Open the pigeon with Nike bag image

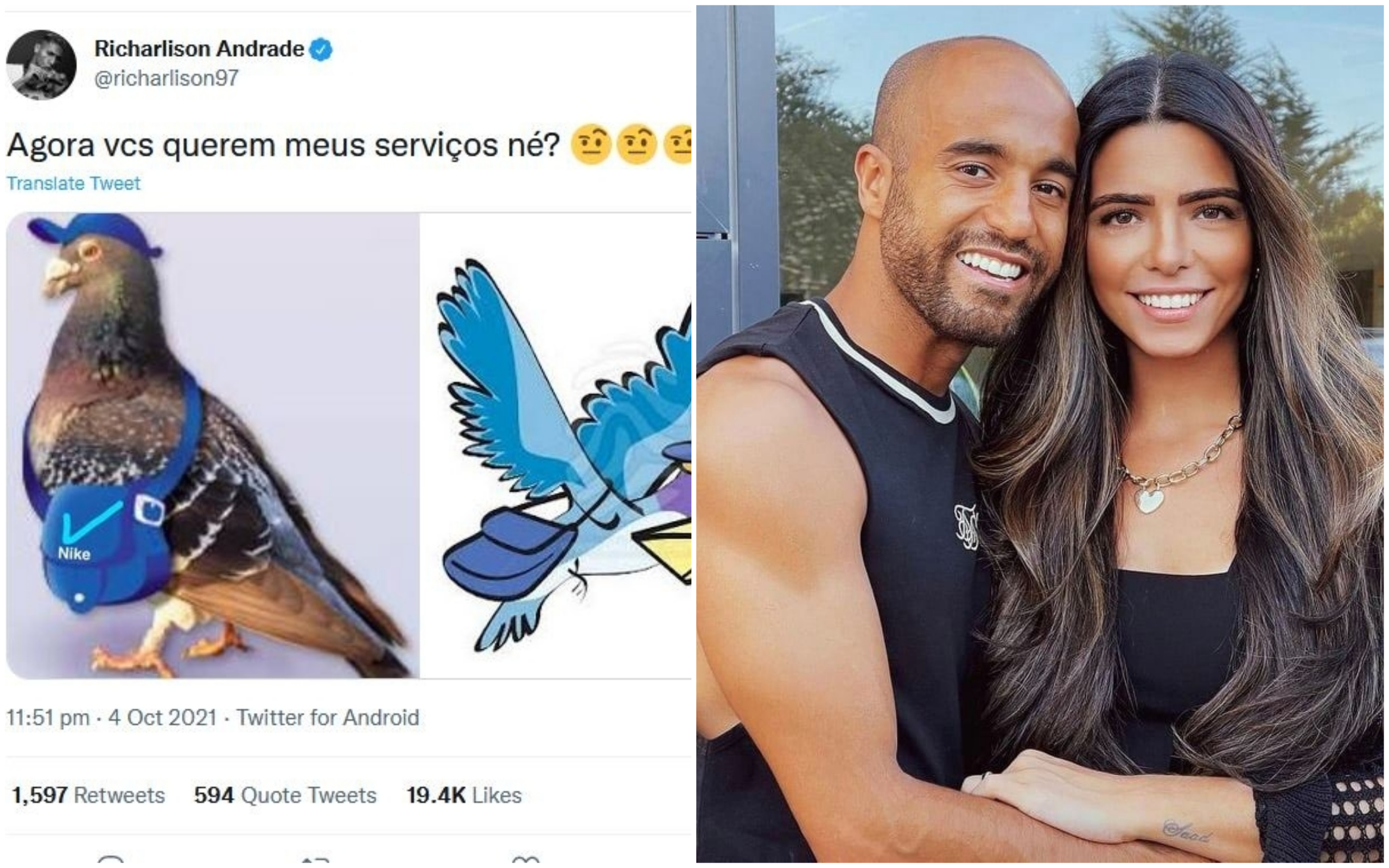point(212,445)
